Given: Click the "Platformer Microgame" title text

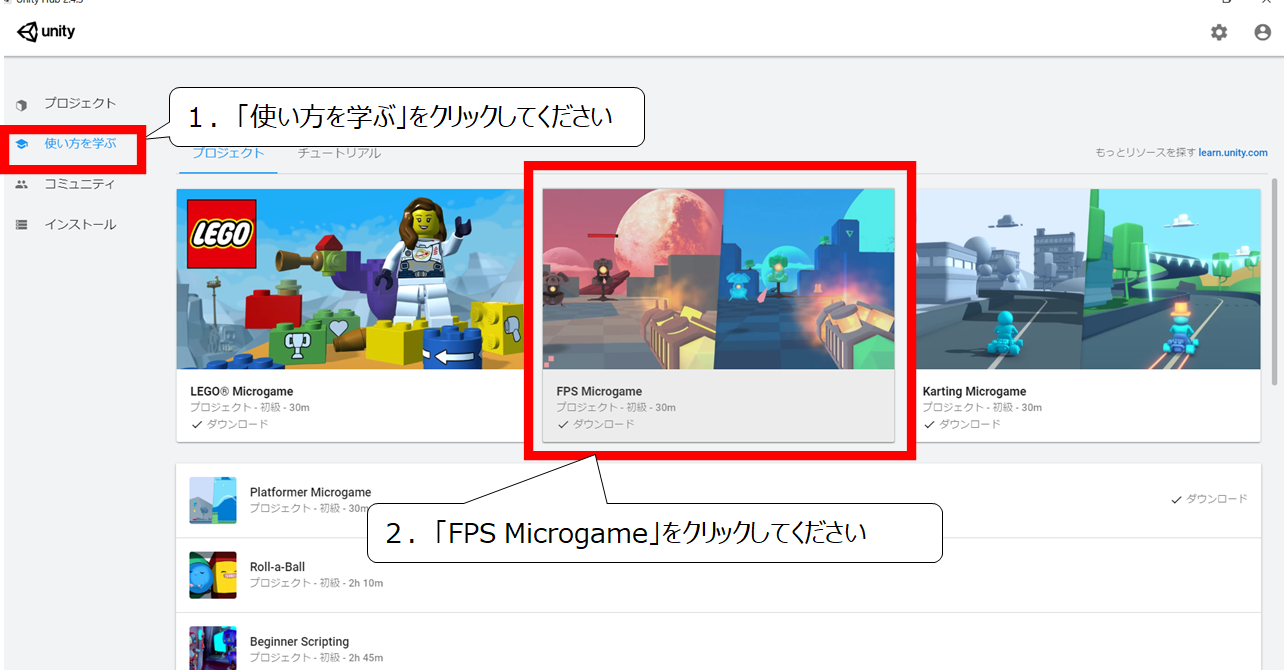Looking at the screenshot, I should point(311,492).
